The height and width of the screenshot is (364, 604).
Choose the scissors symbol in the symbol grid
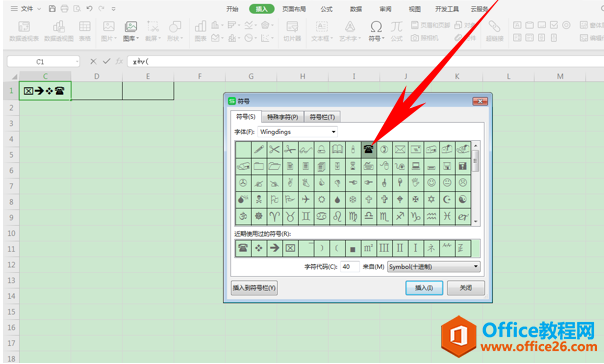(x=274, y=149)
